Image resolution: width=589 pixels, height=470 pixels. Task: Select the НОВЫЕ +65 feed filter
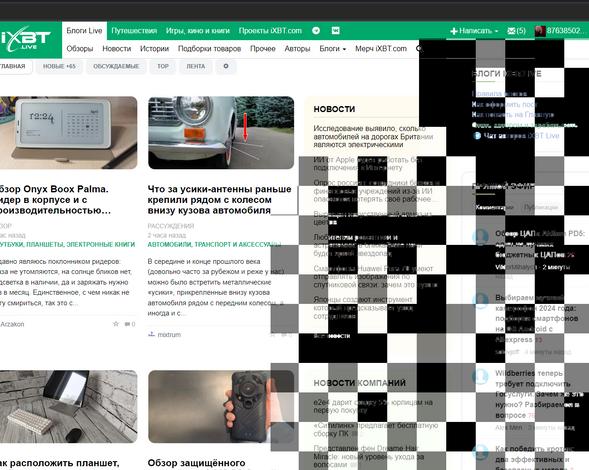[59, 66]
